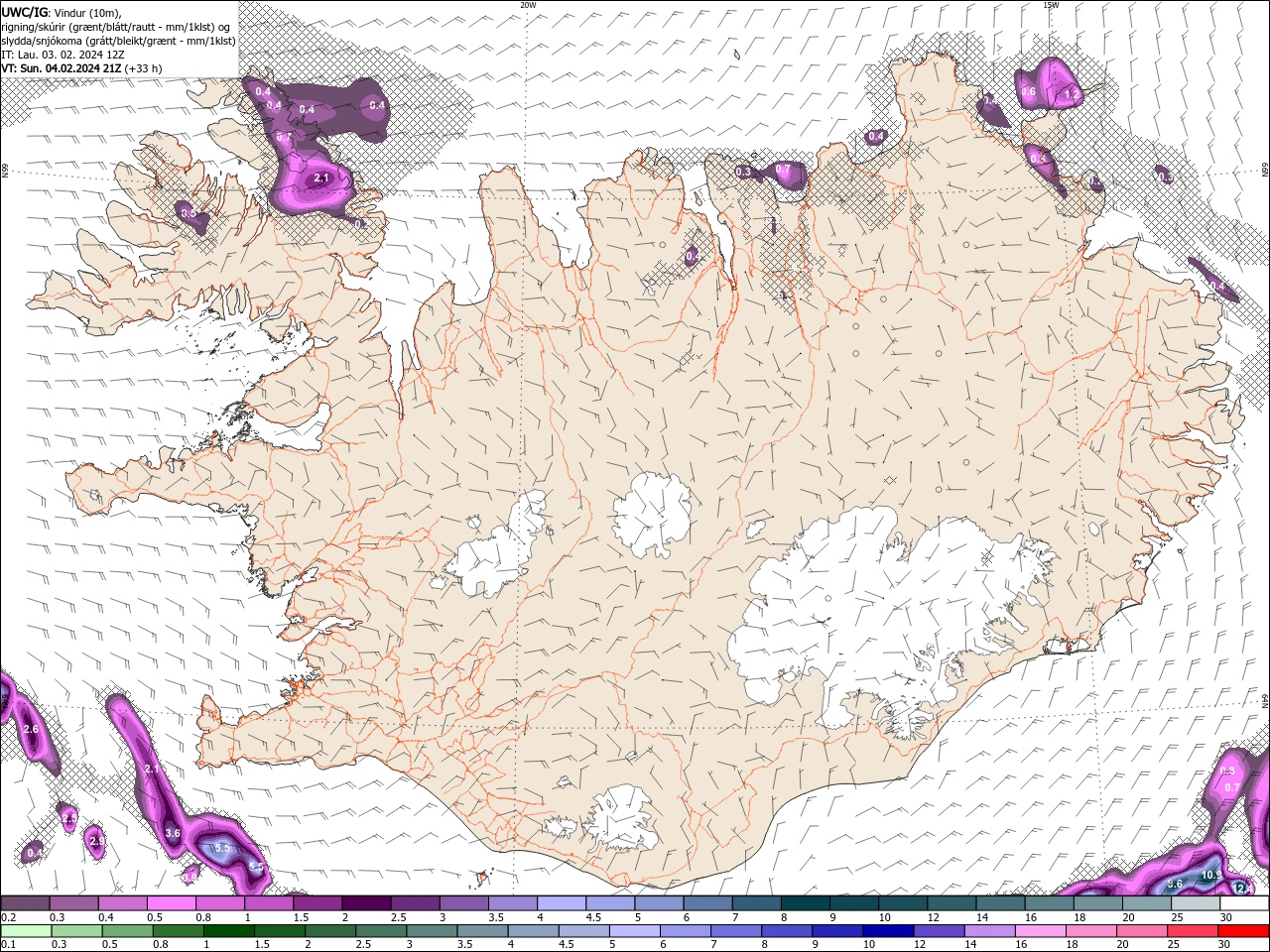Click the 3.6 value in the southwest band
Viewport: 1270px width, 952px height.
(x=173, y=834)
